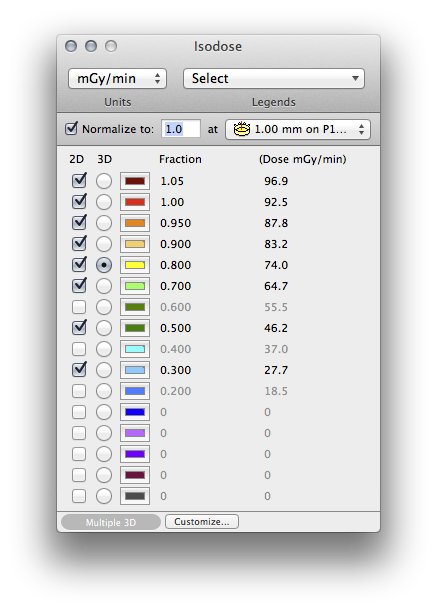Screen dimensions: 437x611
Task: Select 3D radio button for 0.300 fraction
Action: [x=104, y=370]
